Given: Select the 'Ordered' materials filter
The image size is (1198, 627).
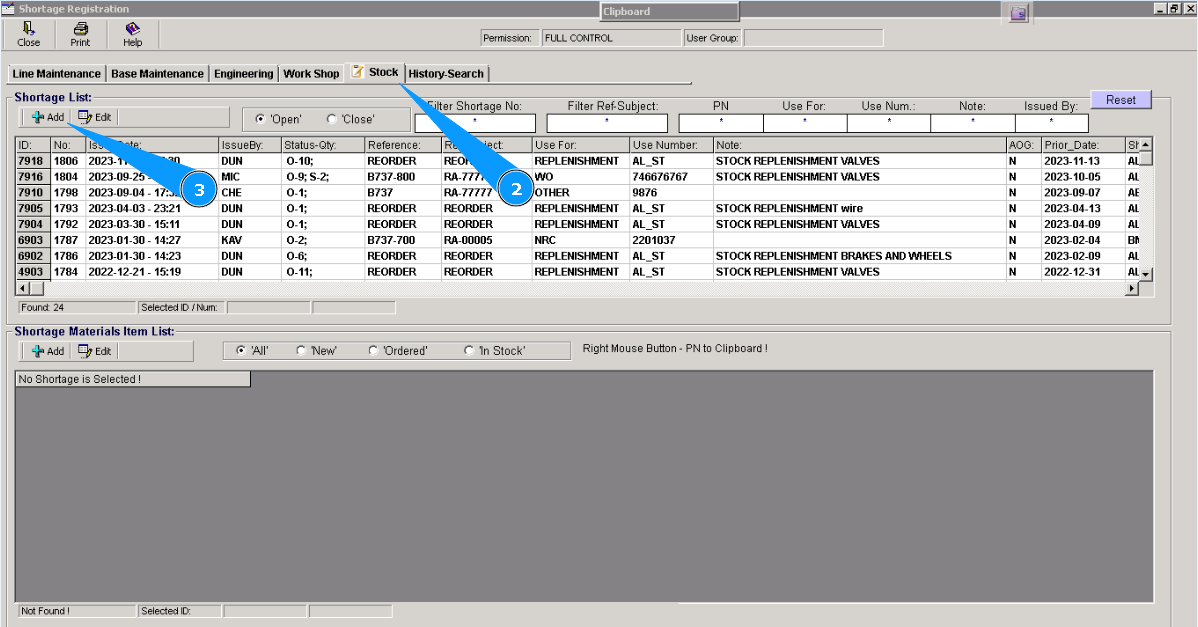Looking at the screenshot, I should tap(373, 351).
